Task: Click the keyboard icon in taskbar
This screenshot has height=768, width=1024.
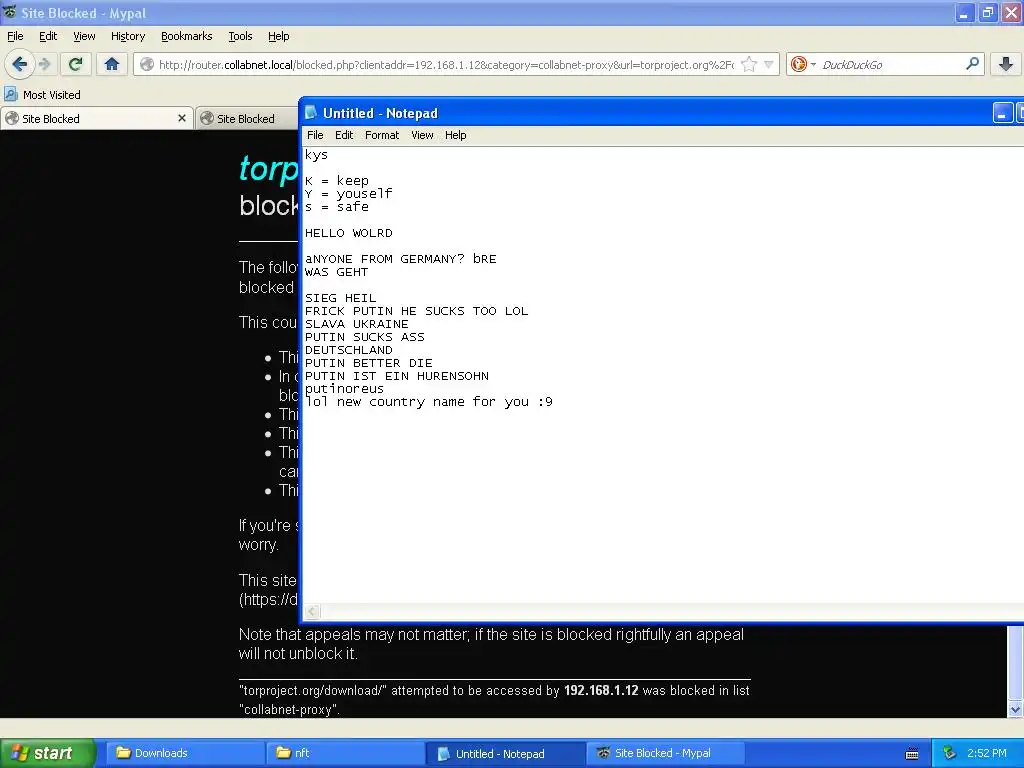Action: pyautogui.click(x=912, y=754)
